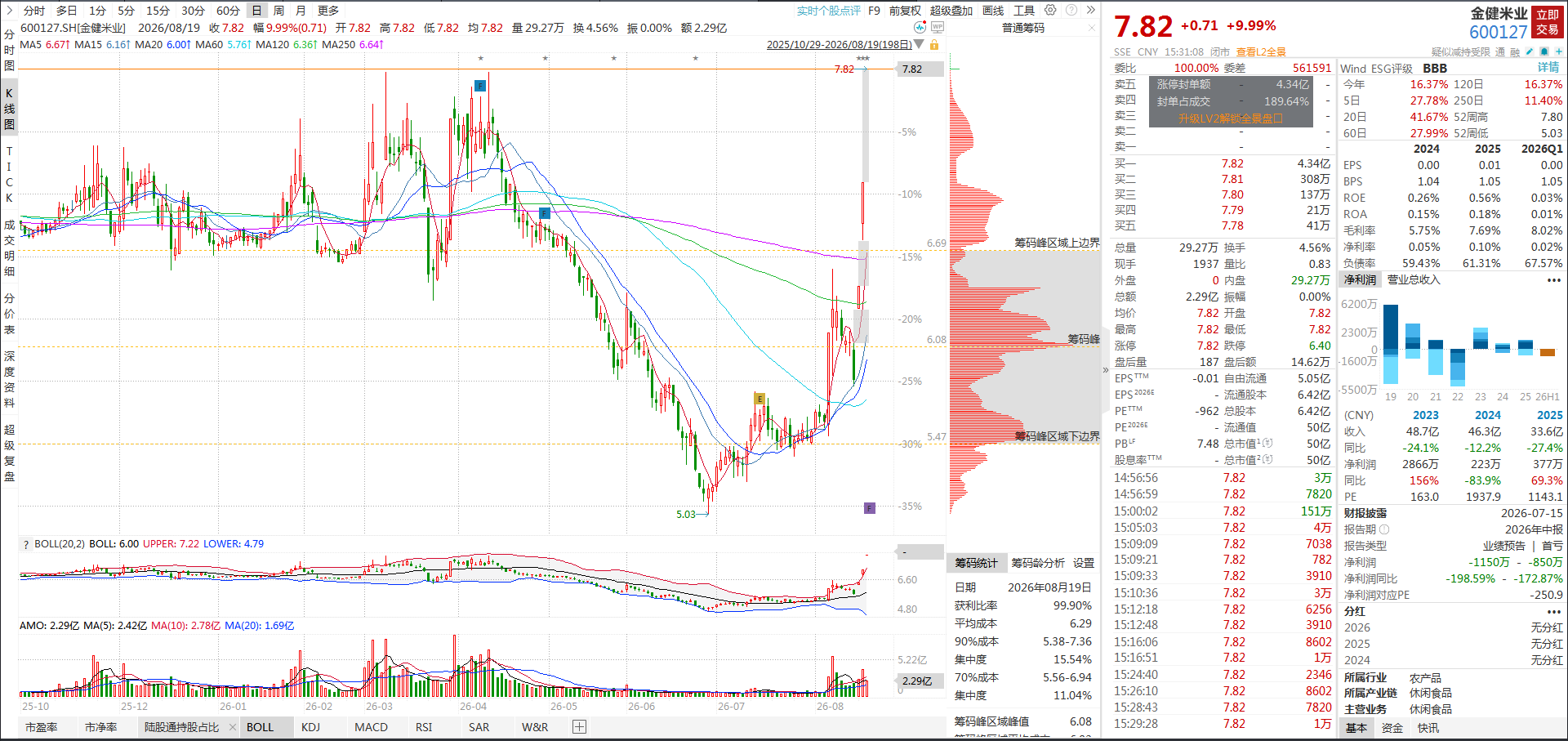Click the pencil note icon near stock code
The width and height of the screenshot is (1568, 741).
tap(1529, 51)
